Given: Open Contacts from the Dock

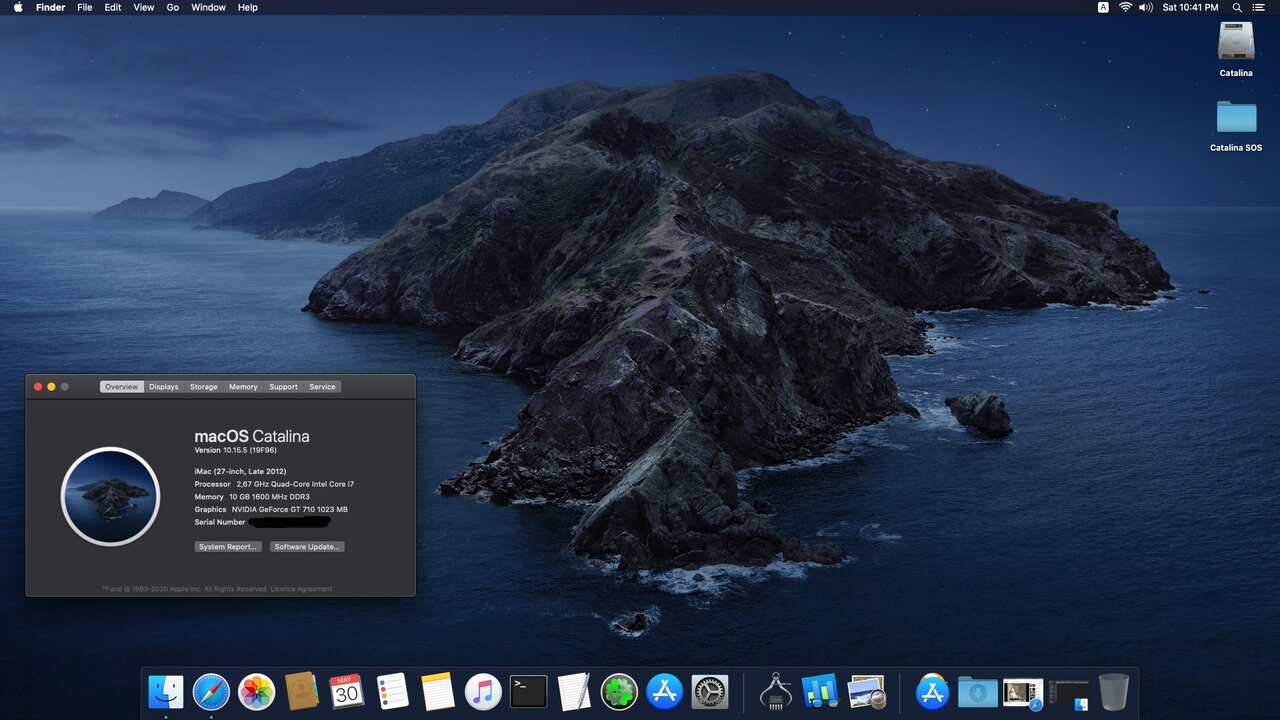Looking at the screenshot, I should point(301,691).
